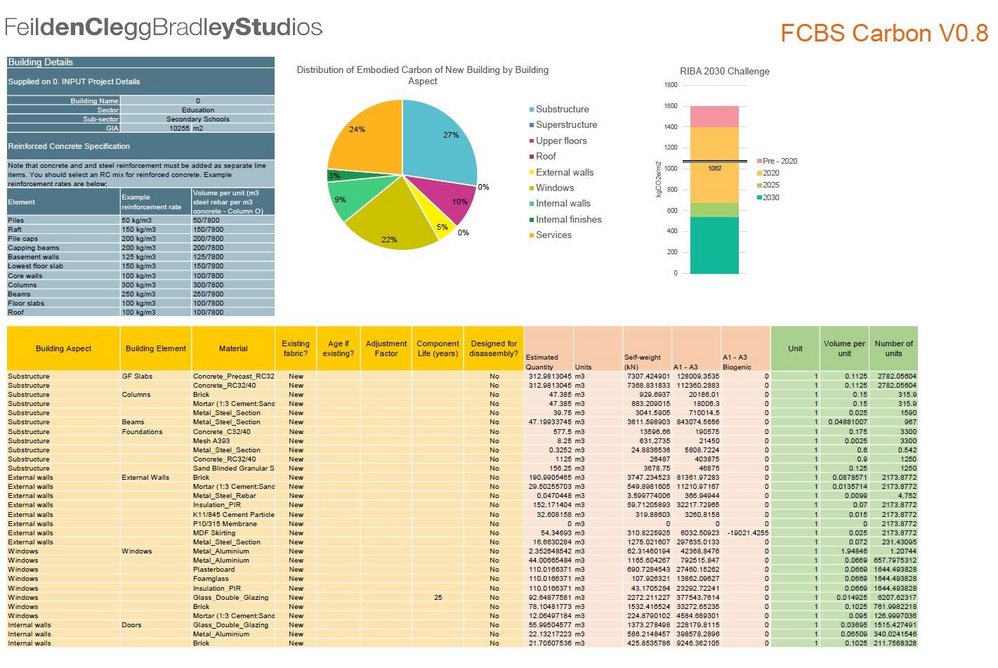The height and width of the screenshot is (668, 998).
Task: Click the Sand Blinded Granular material cell
Action: point(233,468)
